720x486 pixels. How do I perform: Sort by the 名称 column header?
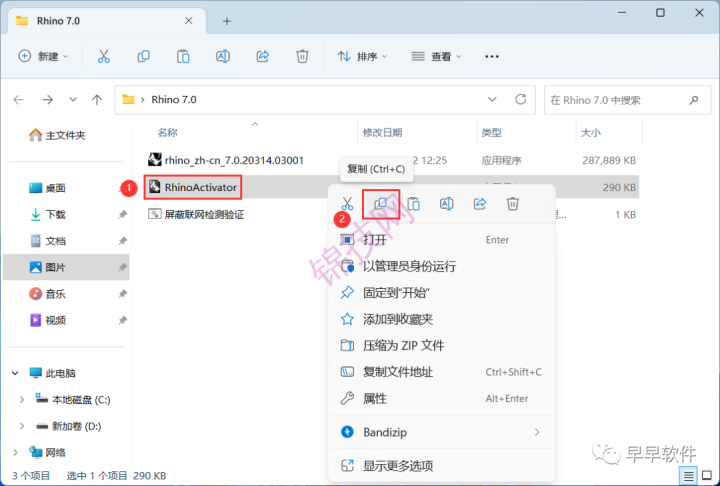pos(167,133)
